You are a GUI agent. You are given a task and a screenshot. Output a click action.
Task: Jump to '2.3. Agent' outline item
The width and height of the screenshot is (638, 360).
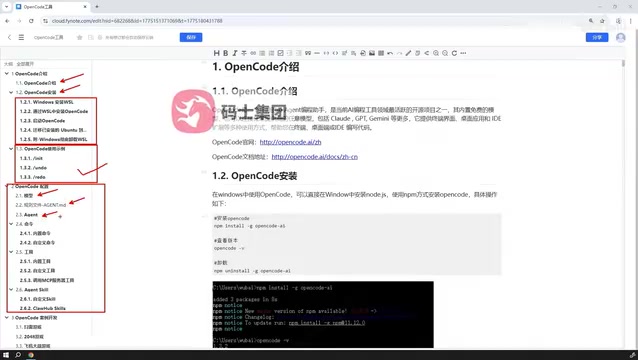26,215
